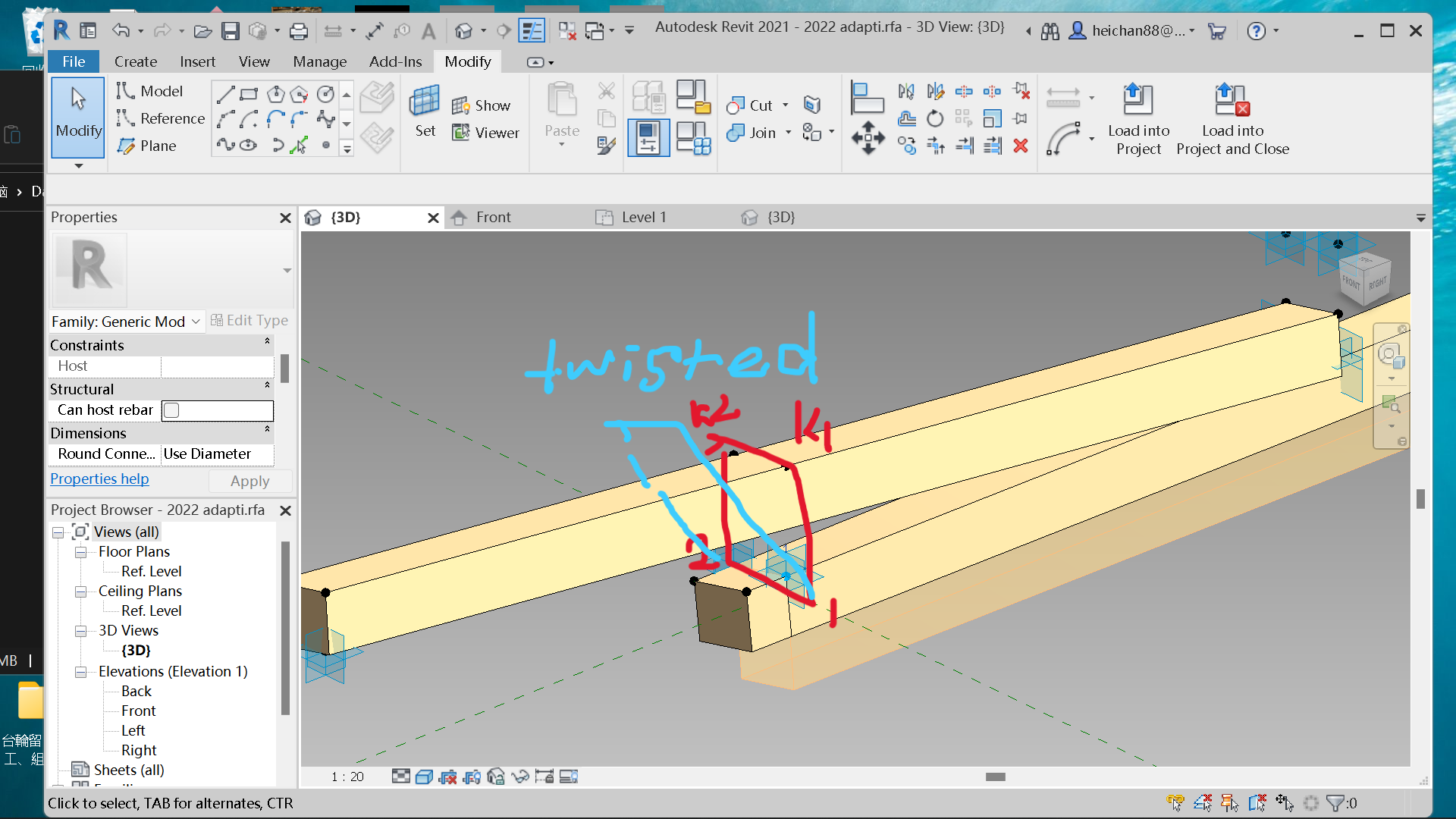1456x819 pixels.
Task: Open the Properties help link
Action: pyautogui.click(x=99, y=479)
